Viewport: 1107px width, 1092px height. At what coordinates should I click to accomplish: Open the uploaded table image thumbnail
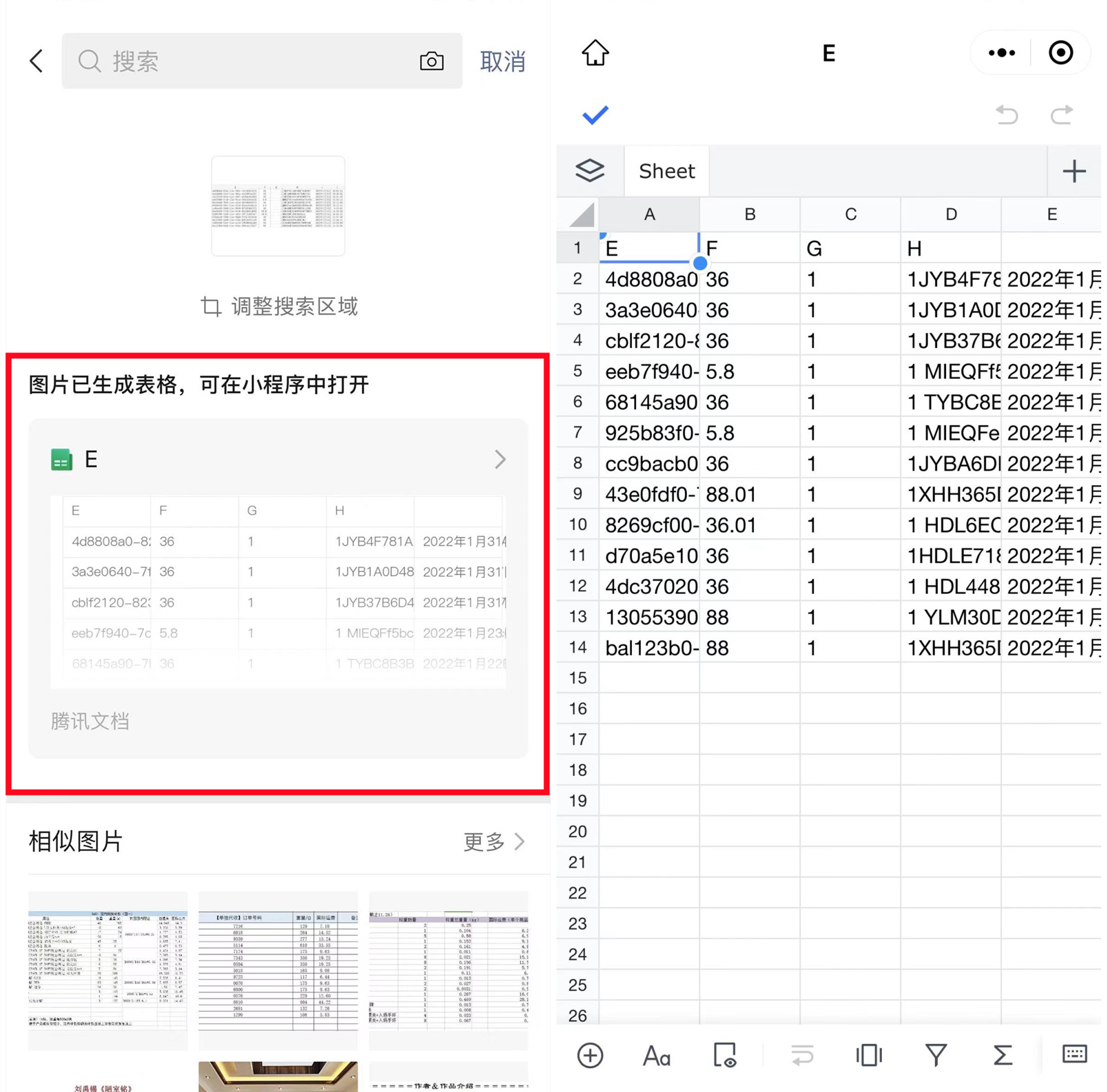[x=278, y=206]
